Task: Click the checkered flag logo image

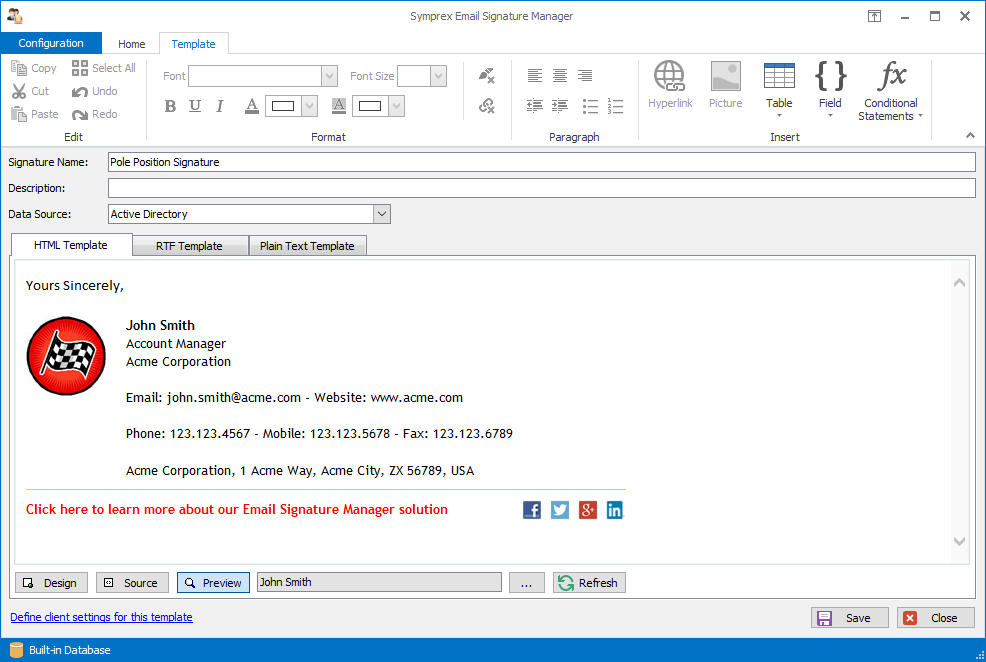Action: [x=66, y=356]
